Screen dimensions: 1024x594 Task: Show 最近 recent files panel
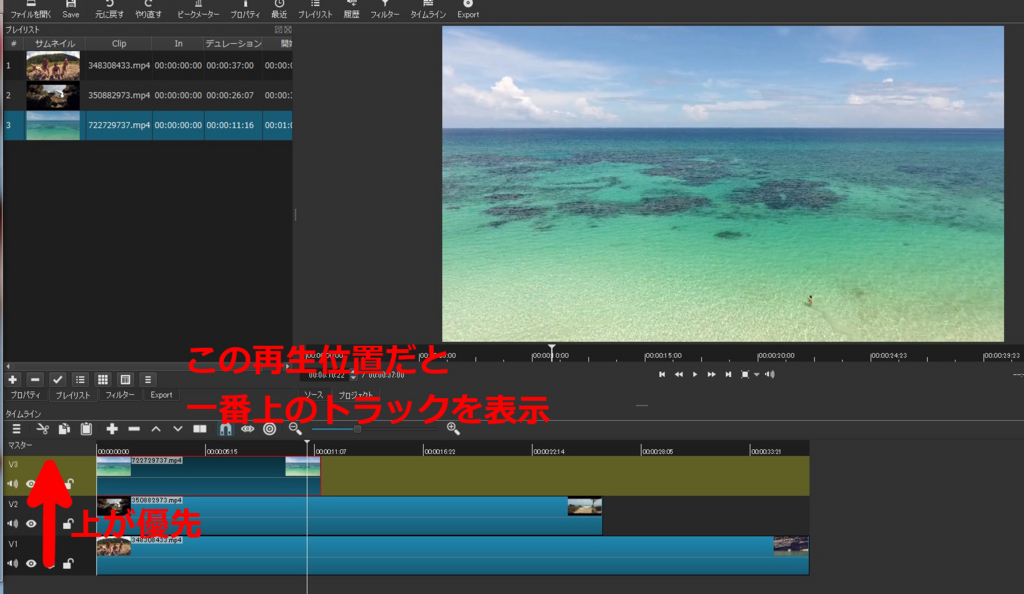pyautogui.click(x=279, y=9)
